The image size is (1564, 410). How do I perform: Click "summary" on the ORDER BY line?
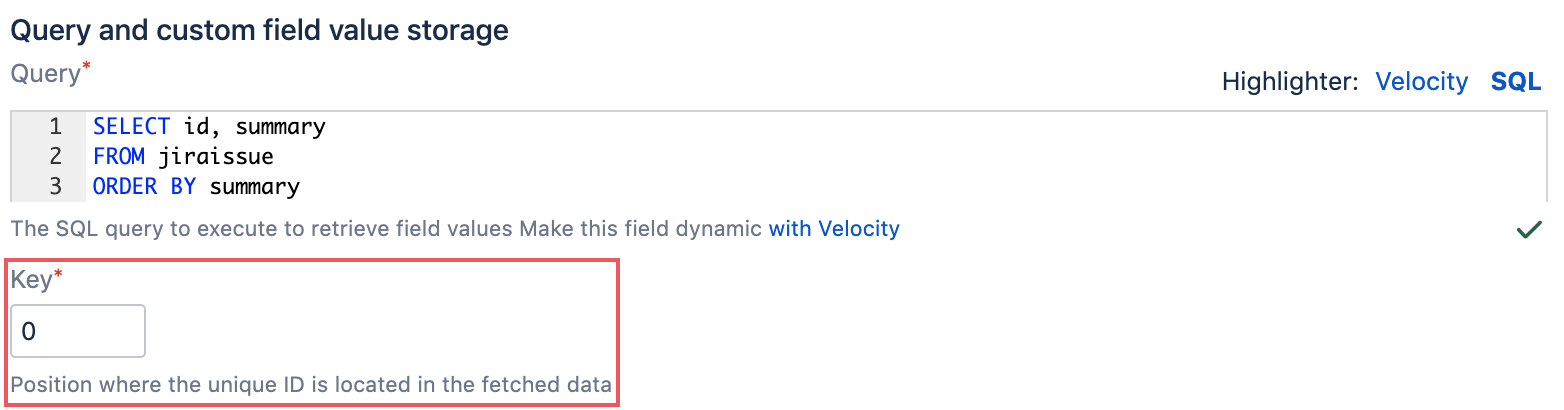[255, 187]
